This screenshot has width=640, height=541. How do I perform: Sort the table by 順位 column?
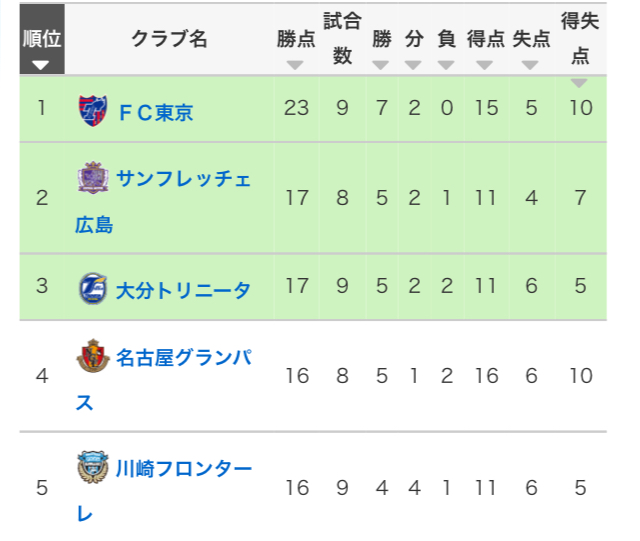[x=41, y=65]
